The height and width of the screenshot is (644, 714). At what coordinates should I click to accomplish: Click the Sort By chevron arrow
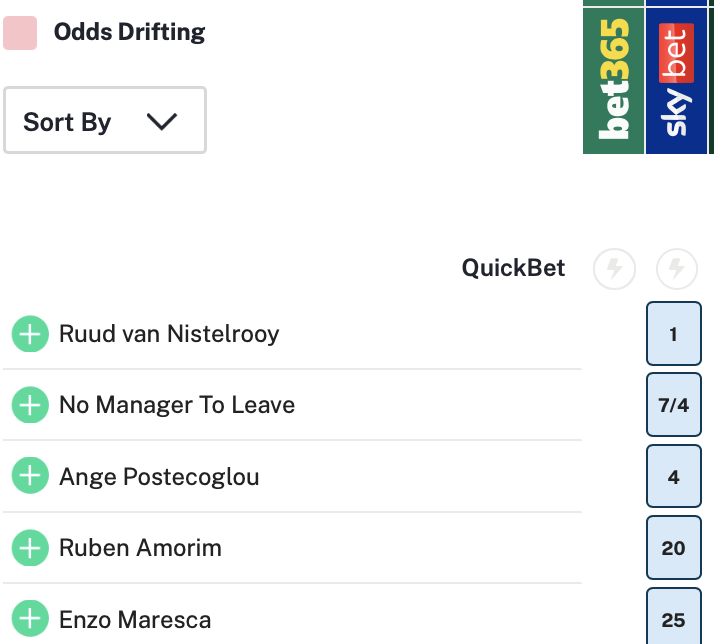[161, 121]
